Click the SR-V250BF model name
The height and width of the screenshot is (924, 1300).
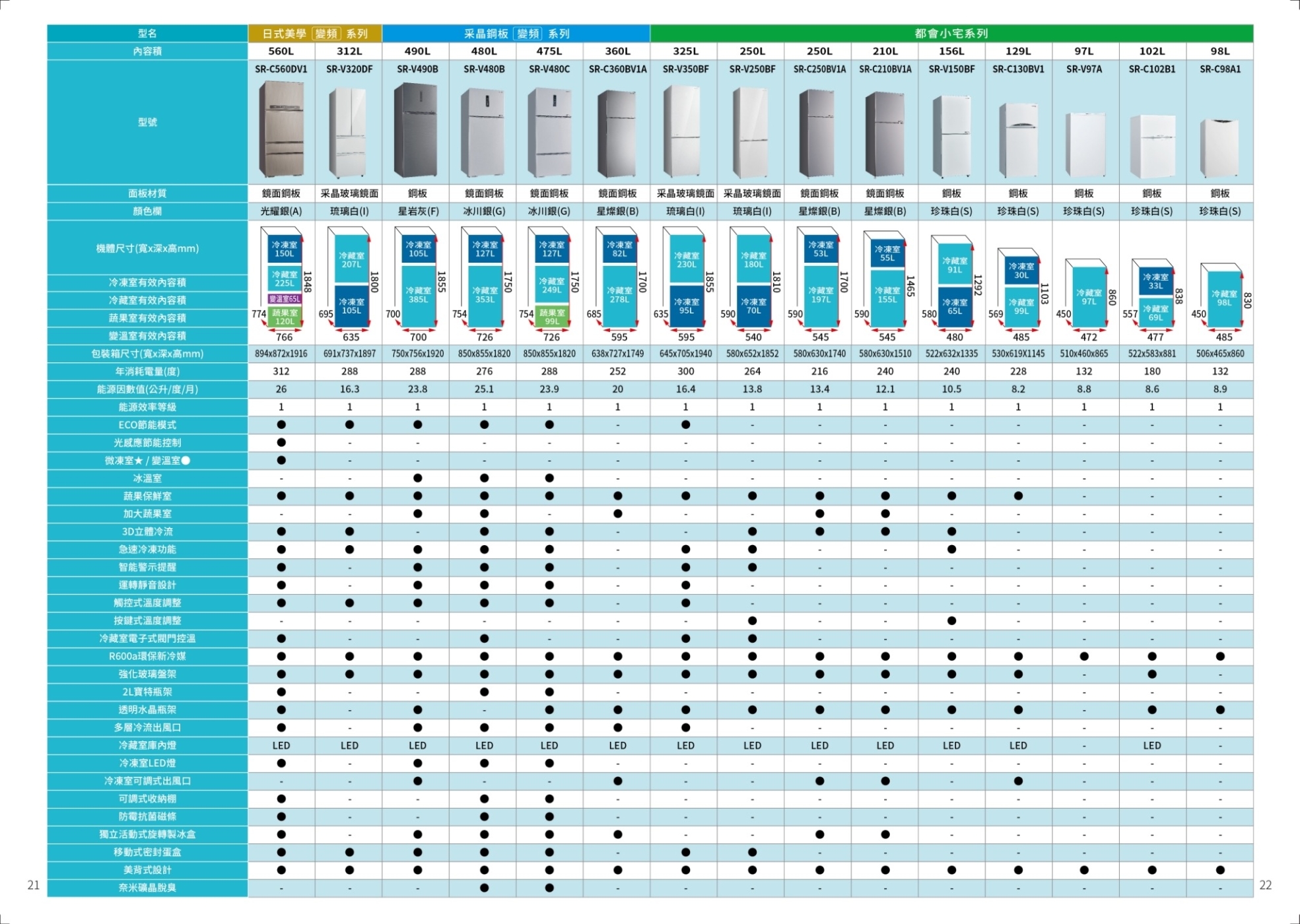point(752,69)
